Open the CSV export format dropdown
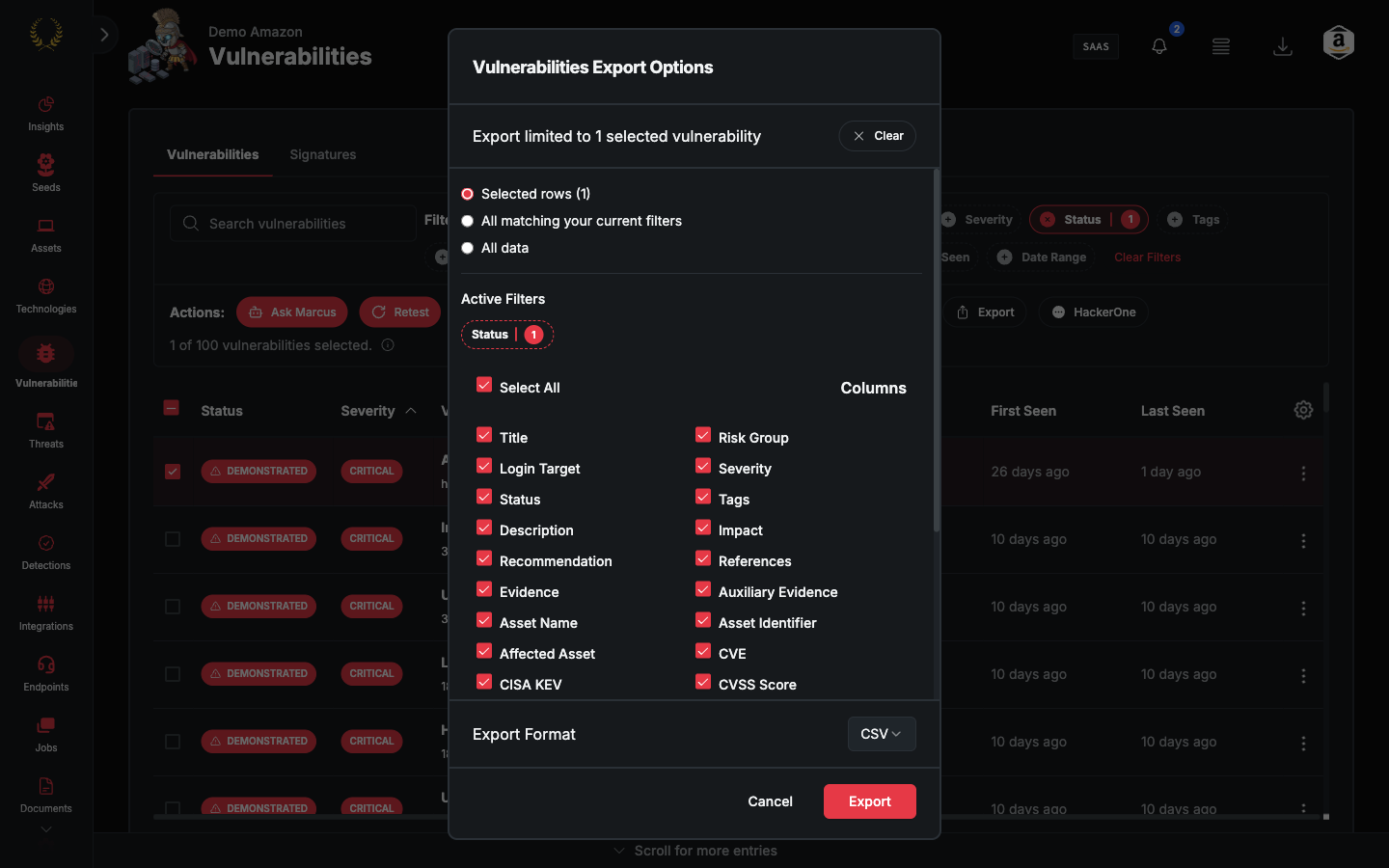This screenshot has height=868, width=1389. [x=882, y=734]
